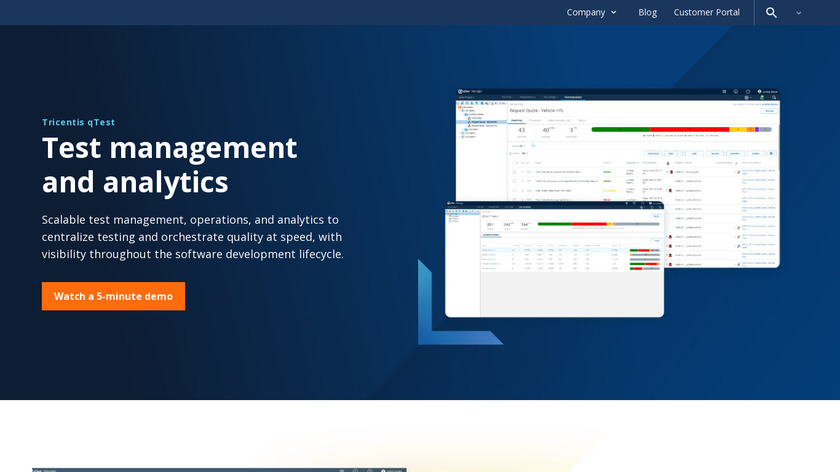Click the Test management and analytics heading

click(169, 164)
